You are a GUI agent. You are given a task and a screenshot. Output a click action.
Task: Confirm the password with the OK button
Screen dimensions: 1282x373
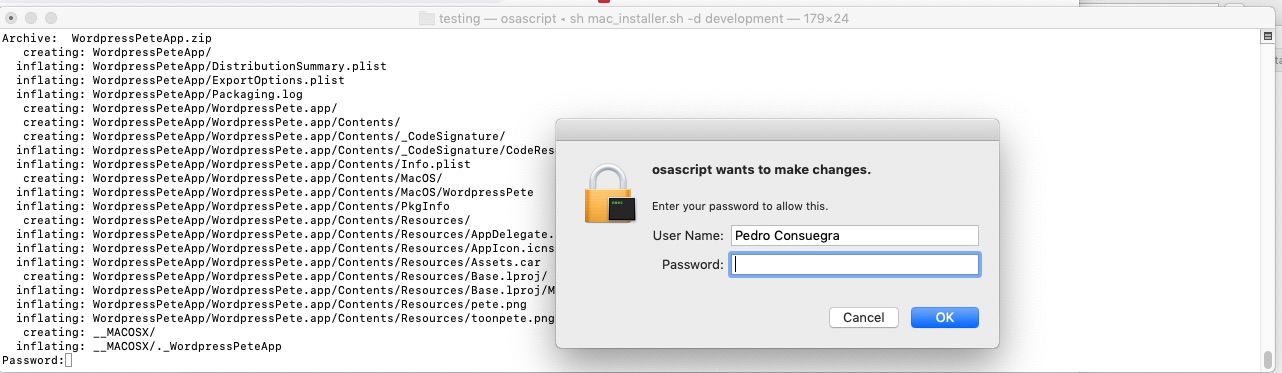944,317
